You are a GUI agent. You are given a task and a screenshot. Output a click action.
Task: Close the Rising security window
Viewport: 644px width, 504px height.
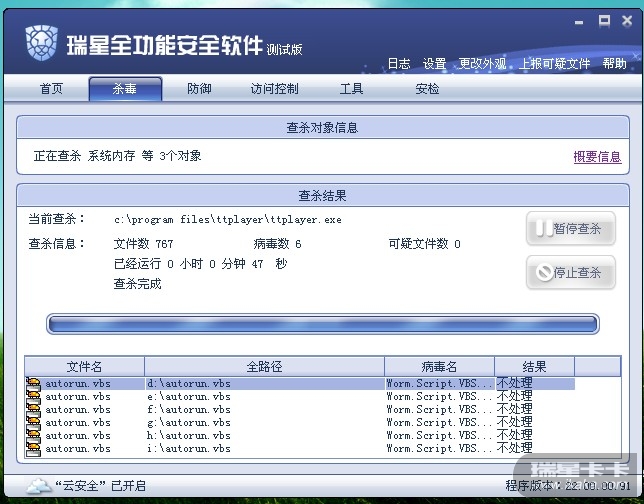point(627,21)
